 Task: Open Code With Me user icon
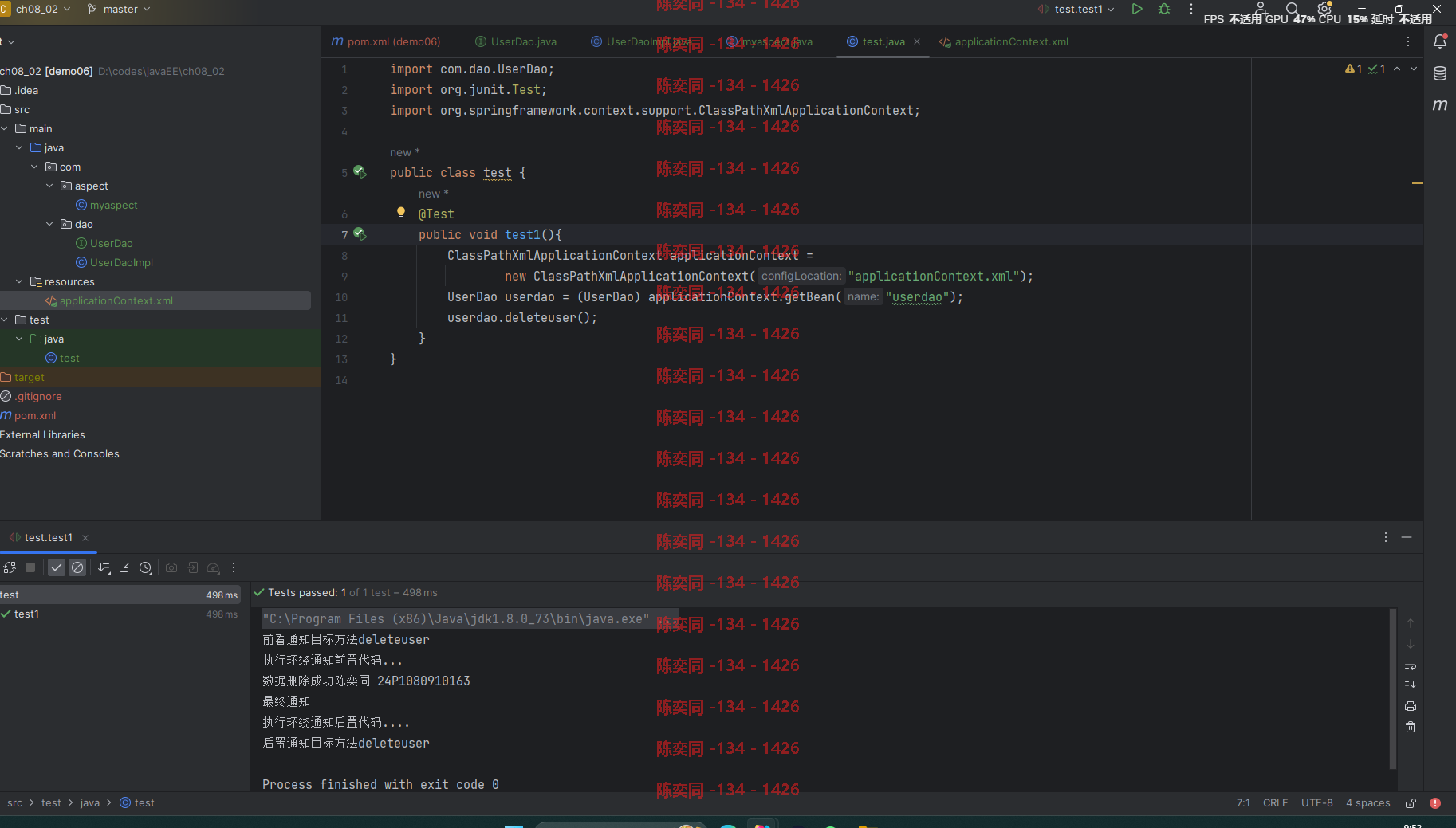pos(1261,9)
